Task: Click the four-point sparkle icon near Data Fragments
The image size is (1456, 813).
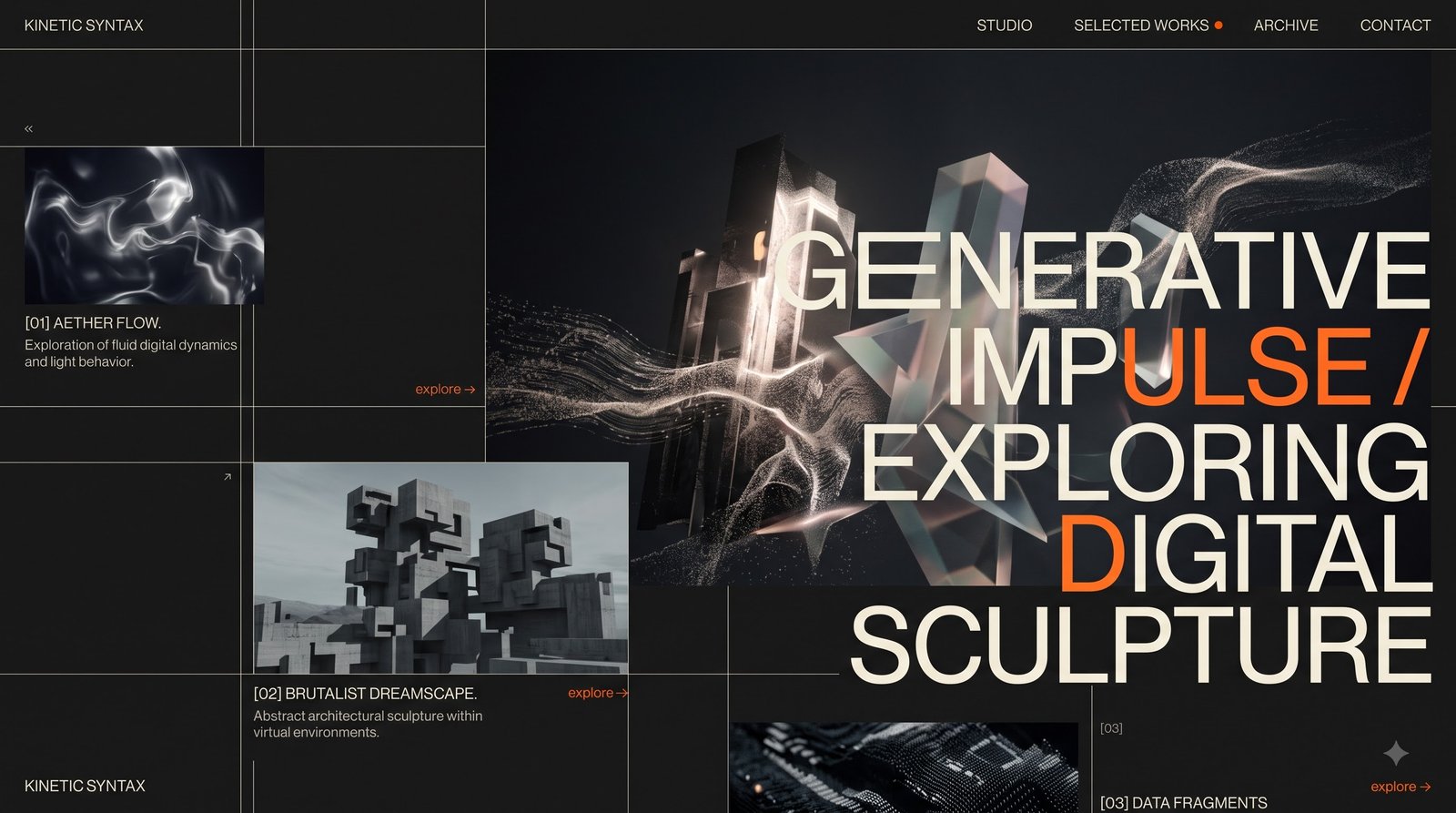Action: click(x=1396, y=753)
